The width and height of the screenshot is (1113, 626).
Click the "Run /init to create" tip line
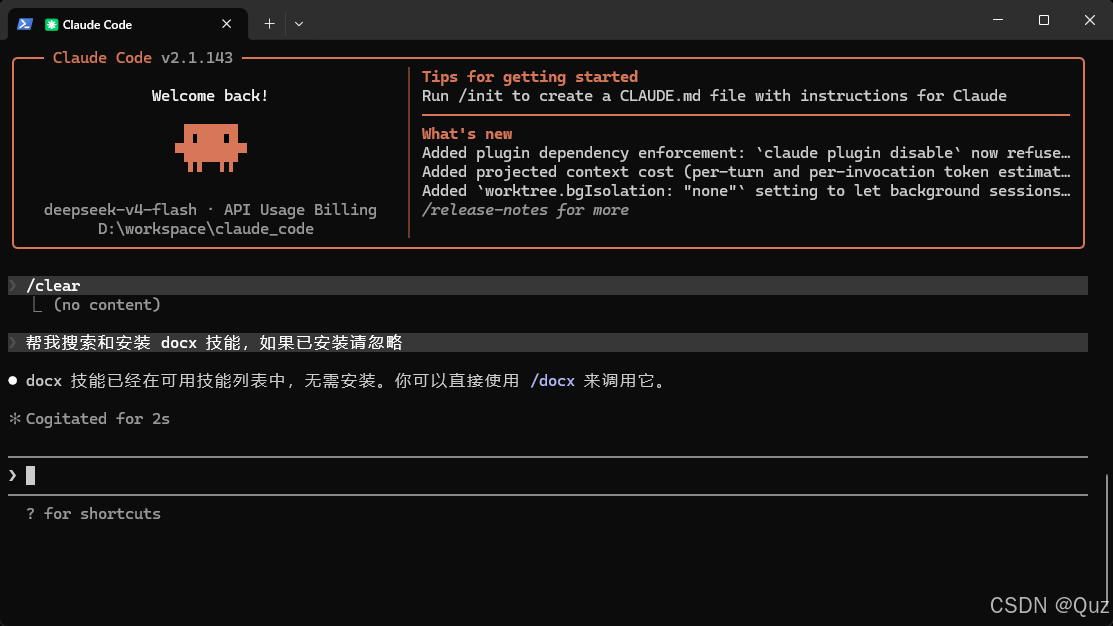coord(714,96)
